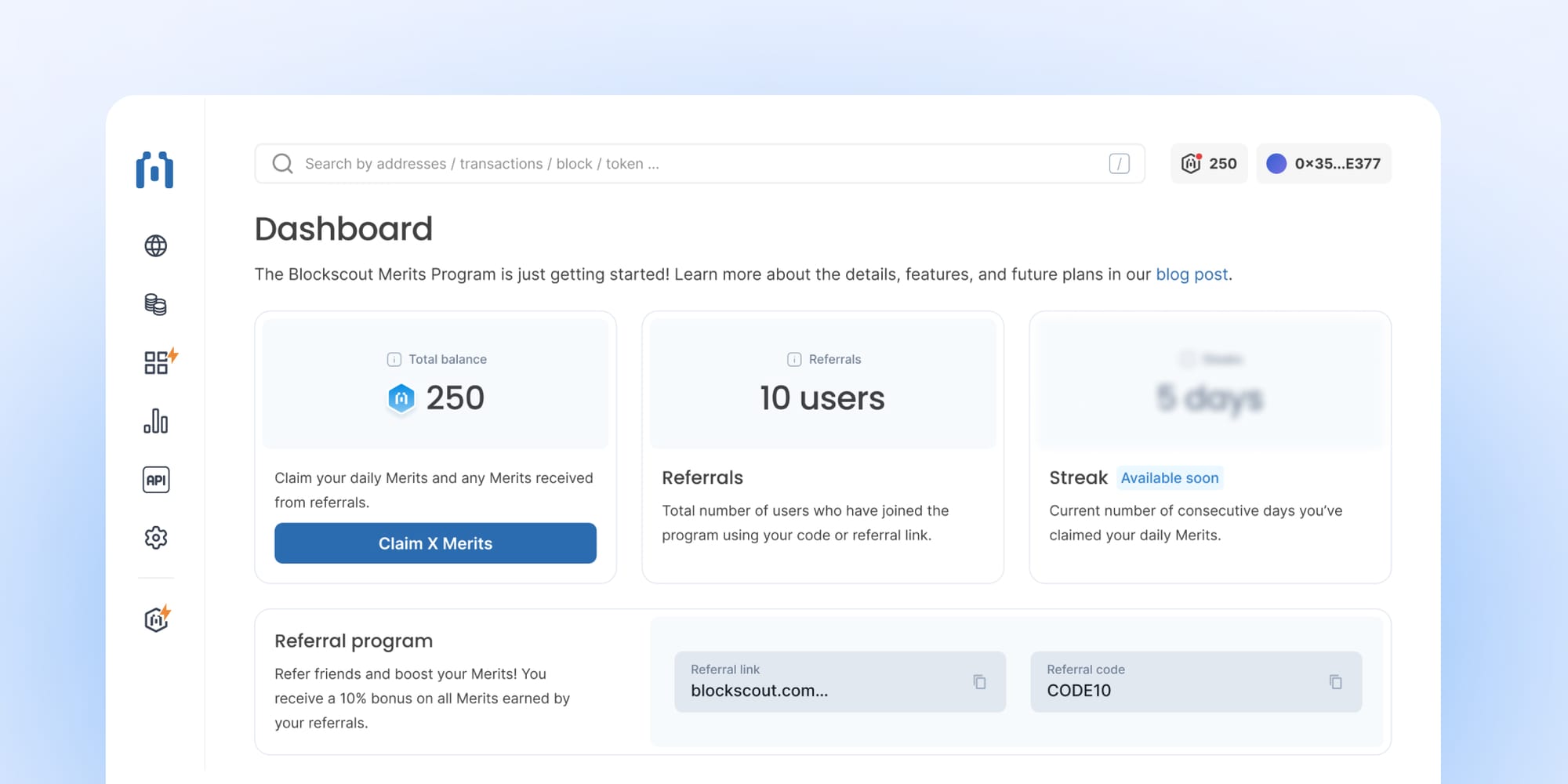Open the 0x35...E377 account menu

[1323, 163]
